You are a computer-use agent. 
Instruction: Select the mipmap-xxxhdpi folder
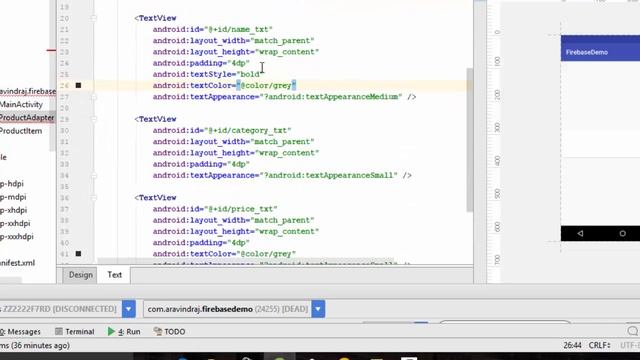tap(17, 237)
